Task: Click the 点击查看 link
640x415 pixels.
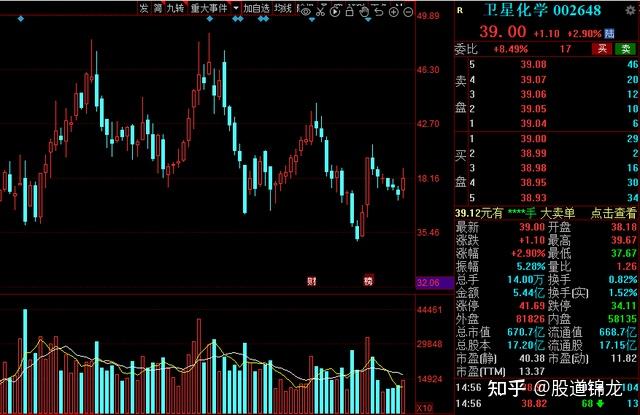Action: click(x=613, y=213)
